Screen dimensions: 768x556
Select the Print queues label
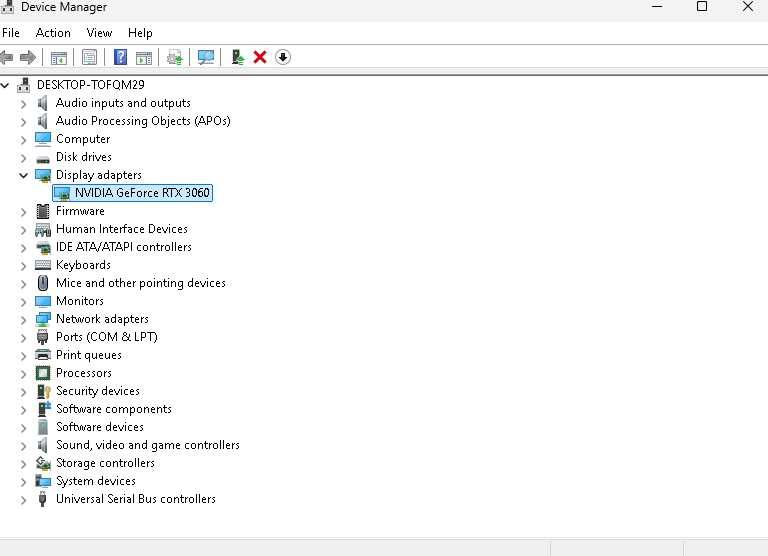point(89,355)
